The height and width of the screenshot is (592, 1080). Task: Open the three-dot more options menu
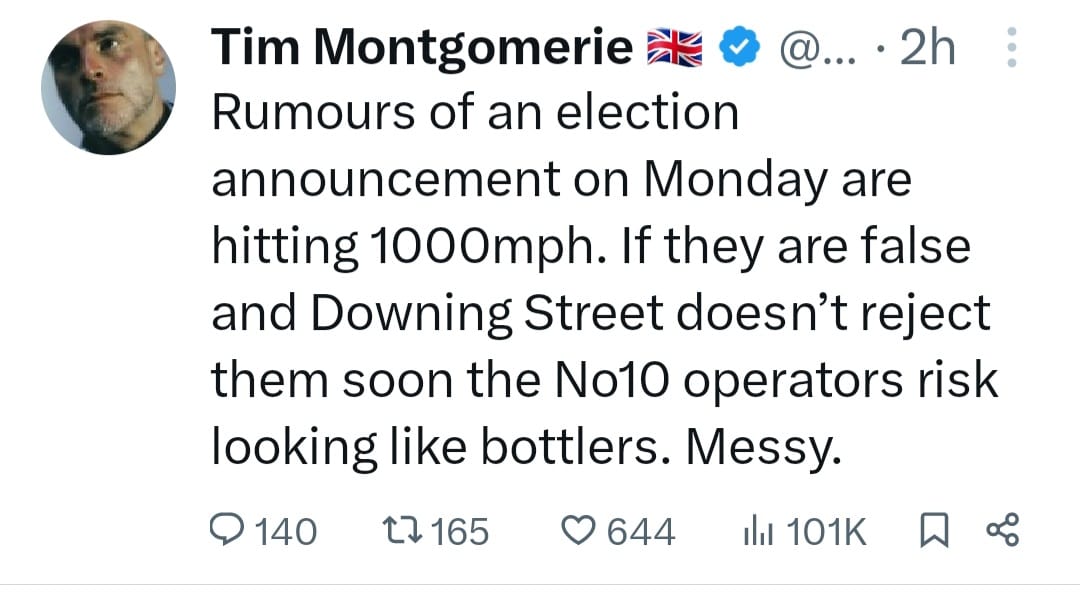(1011, 48)
